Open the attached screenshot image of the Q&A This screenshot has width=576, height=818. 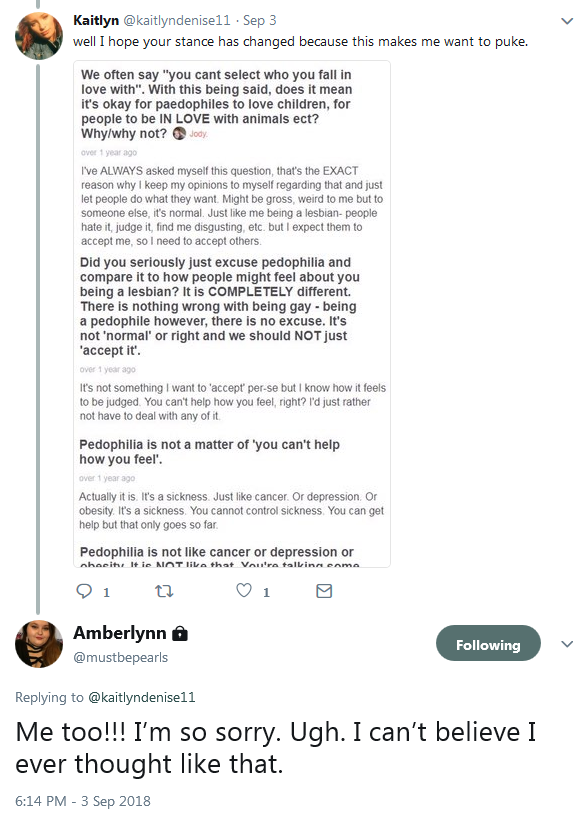coord(232,314)
